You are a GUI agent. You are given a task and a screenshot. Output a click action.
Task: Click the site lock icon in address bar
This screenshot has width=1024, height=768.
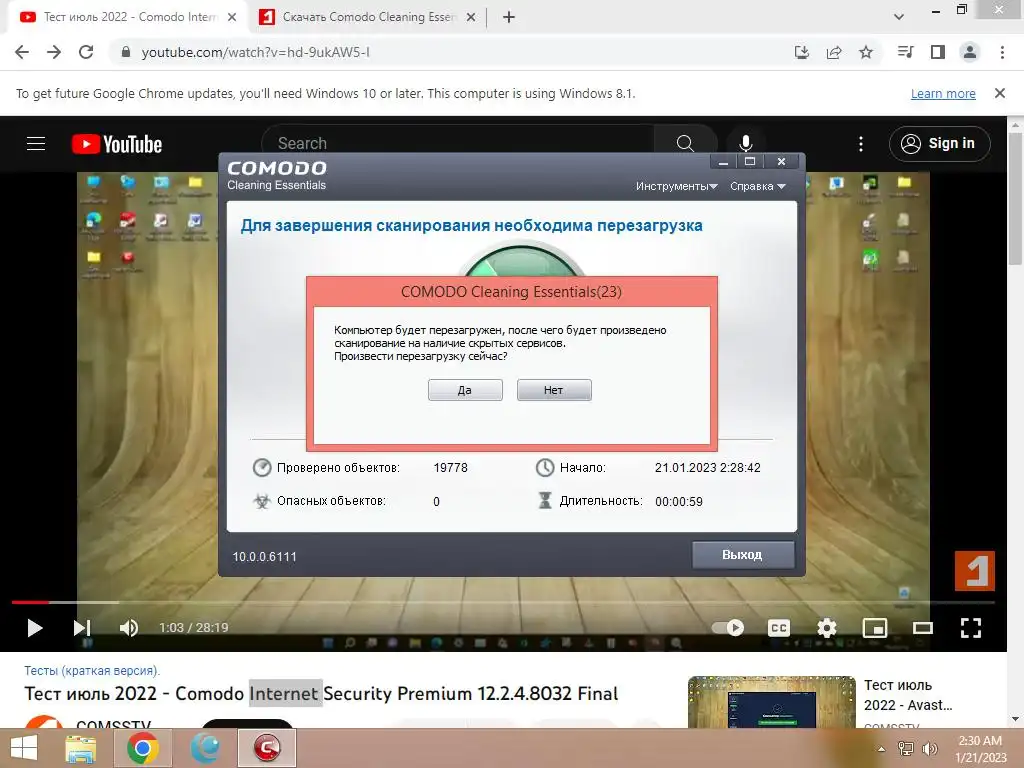click(126, 52)
